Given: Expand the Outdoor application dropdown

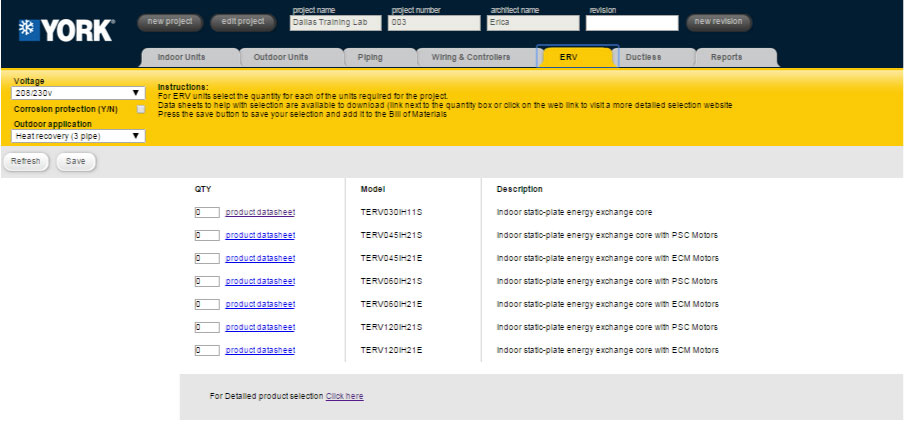Looking at the screenshot, I should pyautogui.click(x=79, y=136).
